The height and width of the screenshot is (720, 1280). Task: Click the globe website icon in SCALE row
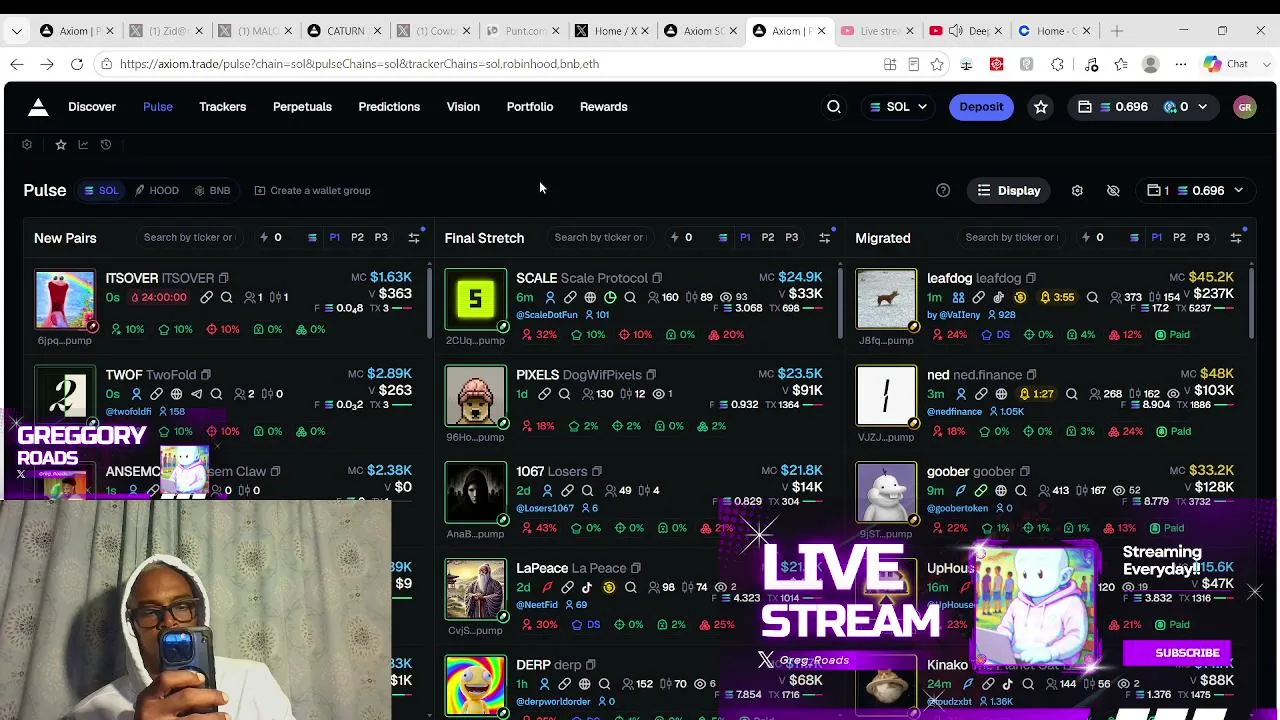(590, 297)
